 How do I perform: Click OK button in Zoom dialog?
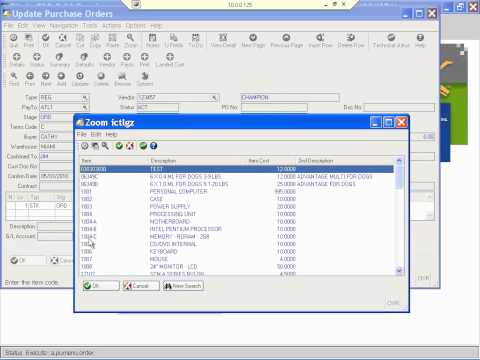click(x=101, y=286)
